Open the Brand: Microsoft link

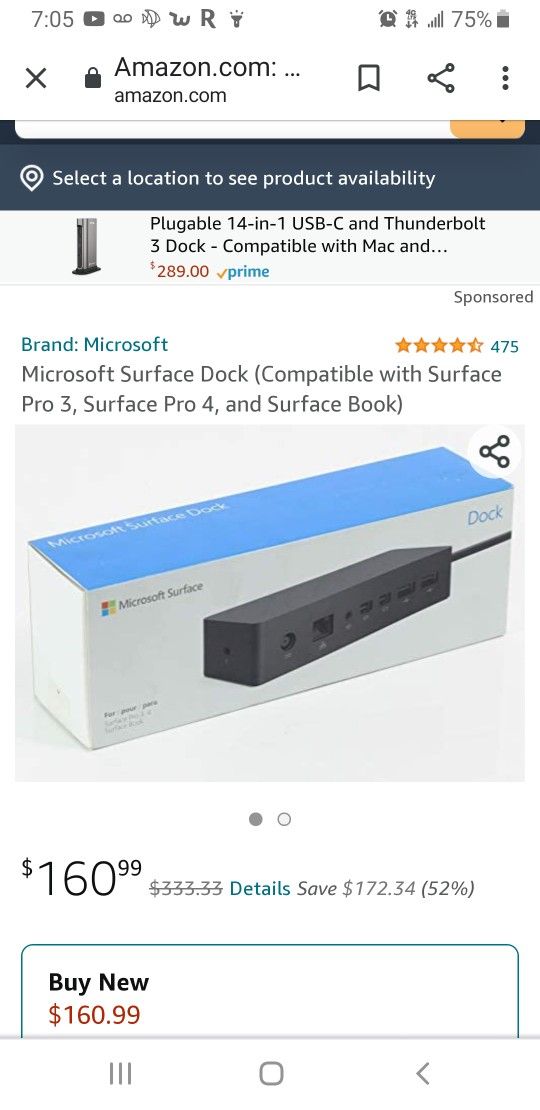point(94,345)
